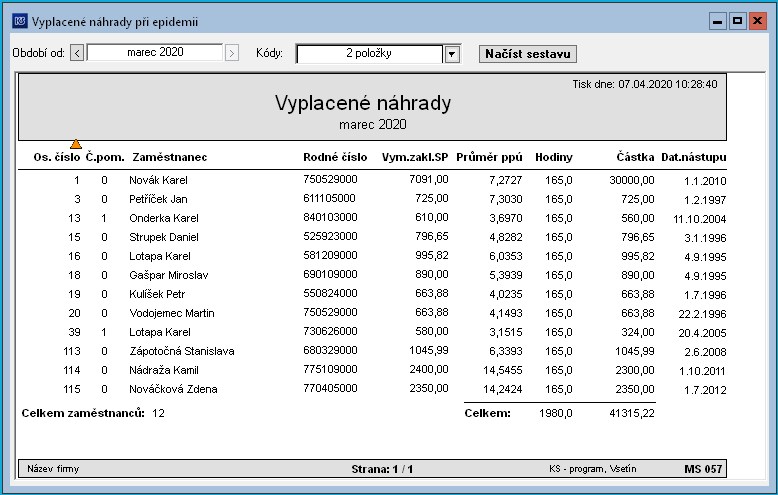Click amount 2300,00 for Nádraža Kamil

click(635, 370)
